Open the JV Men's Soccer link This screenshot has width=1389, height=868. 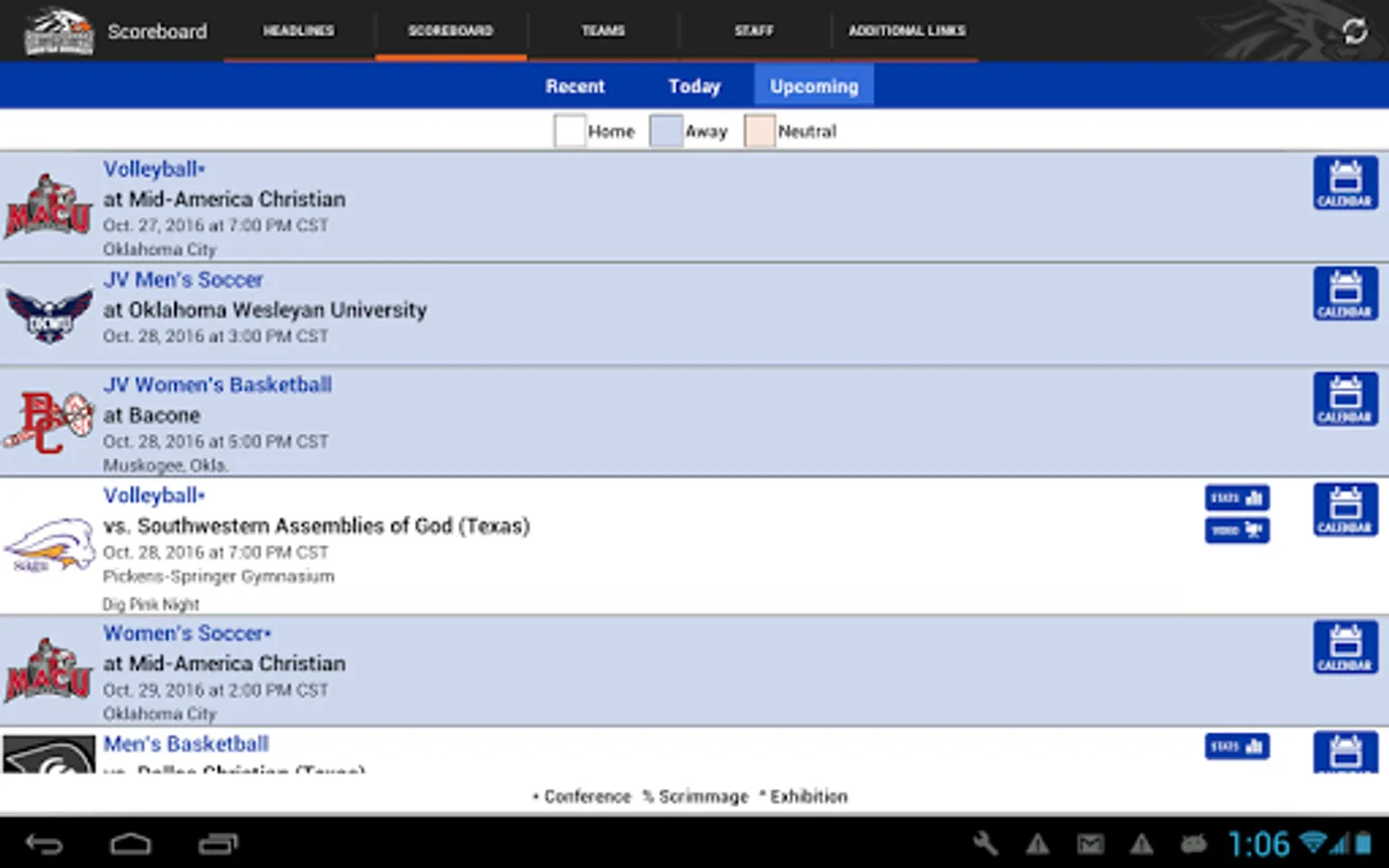point(183,280)
